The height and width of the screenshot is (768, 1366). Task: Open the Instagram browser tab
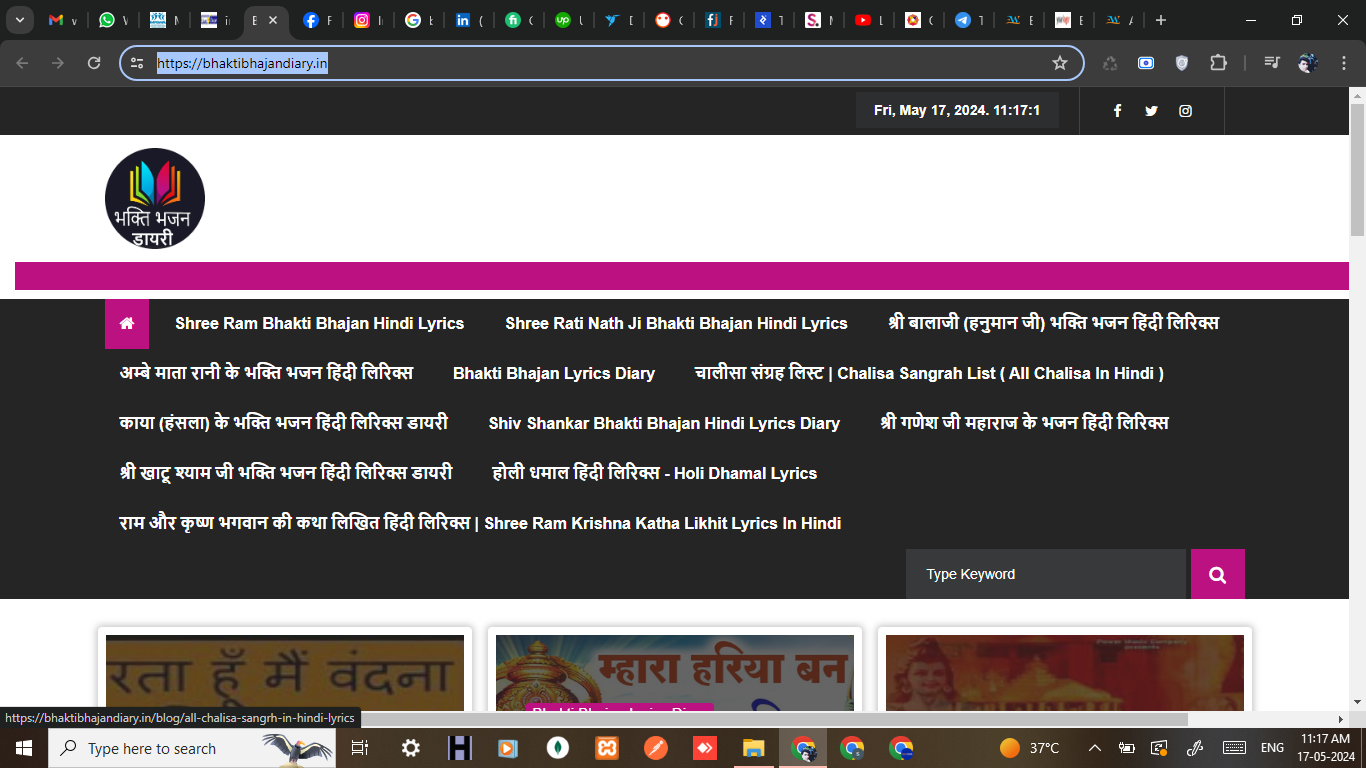click(362, 20)
